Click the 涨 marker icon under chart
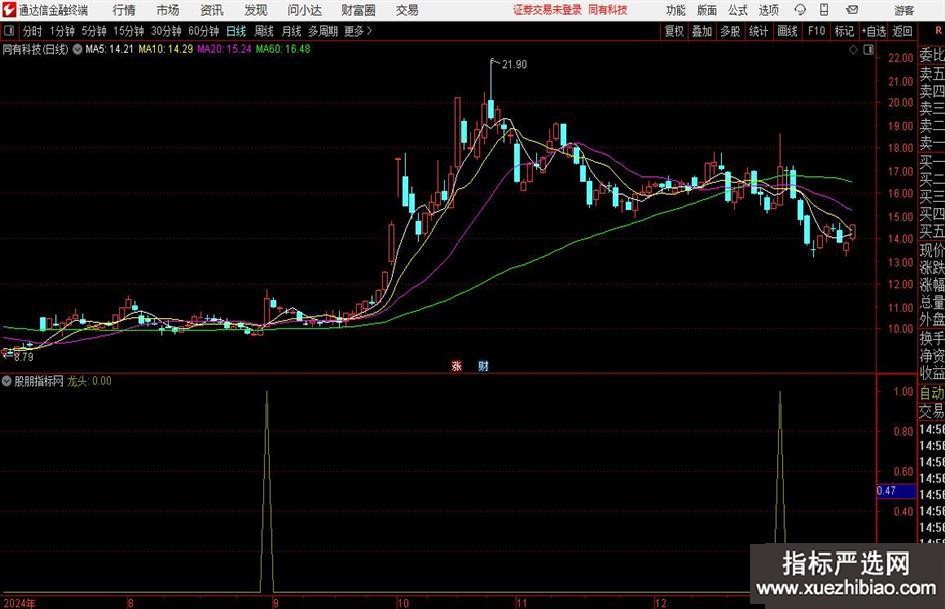 456,365
